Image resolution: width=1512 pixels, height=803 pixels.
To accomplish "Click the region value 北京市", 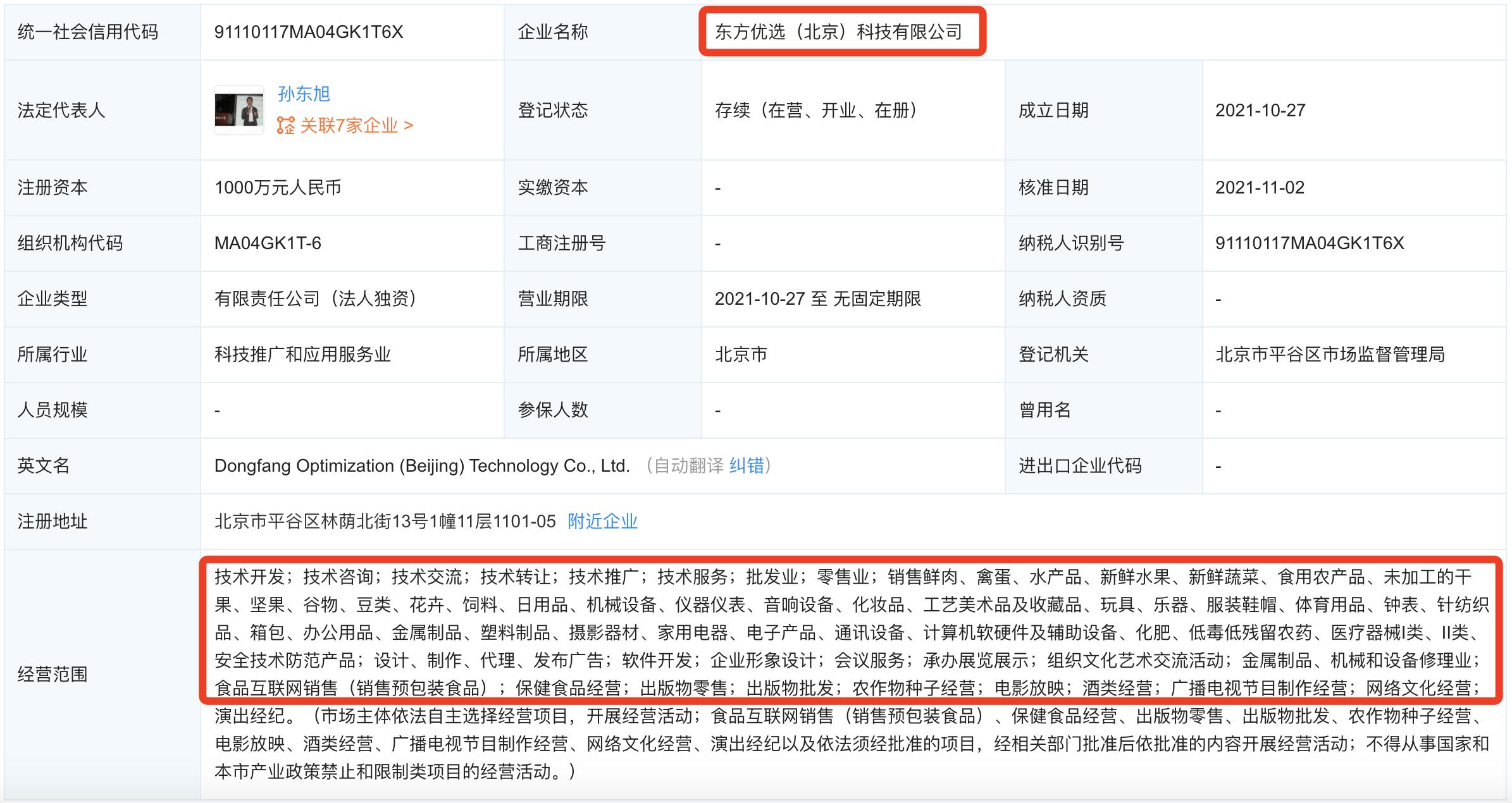I will 741,355.
